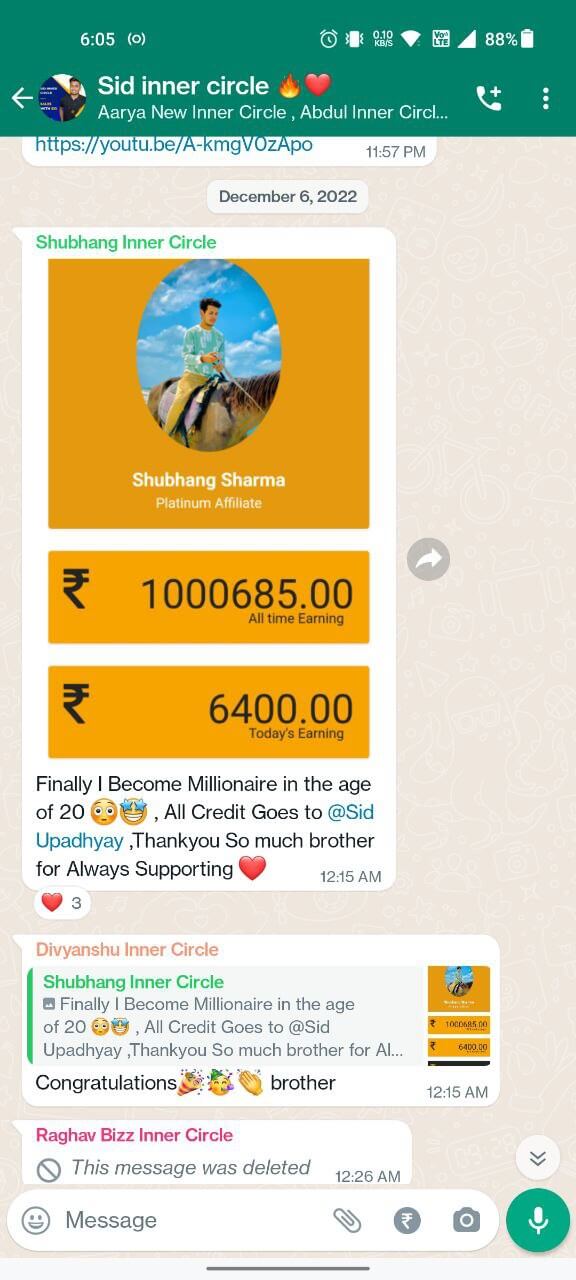Open the emoji picker in message bar

click(36, 1220)
